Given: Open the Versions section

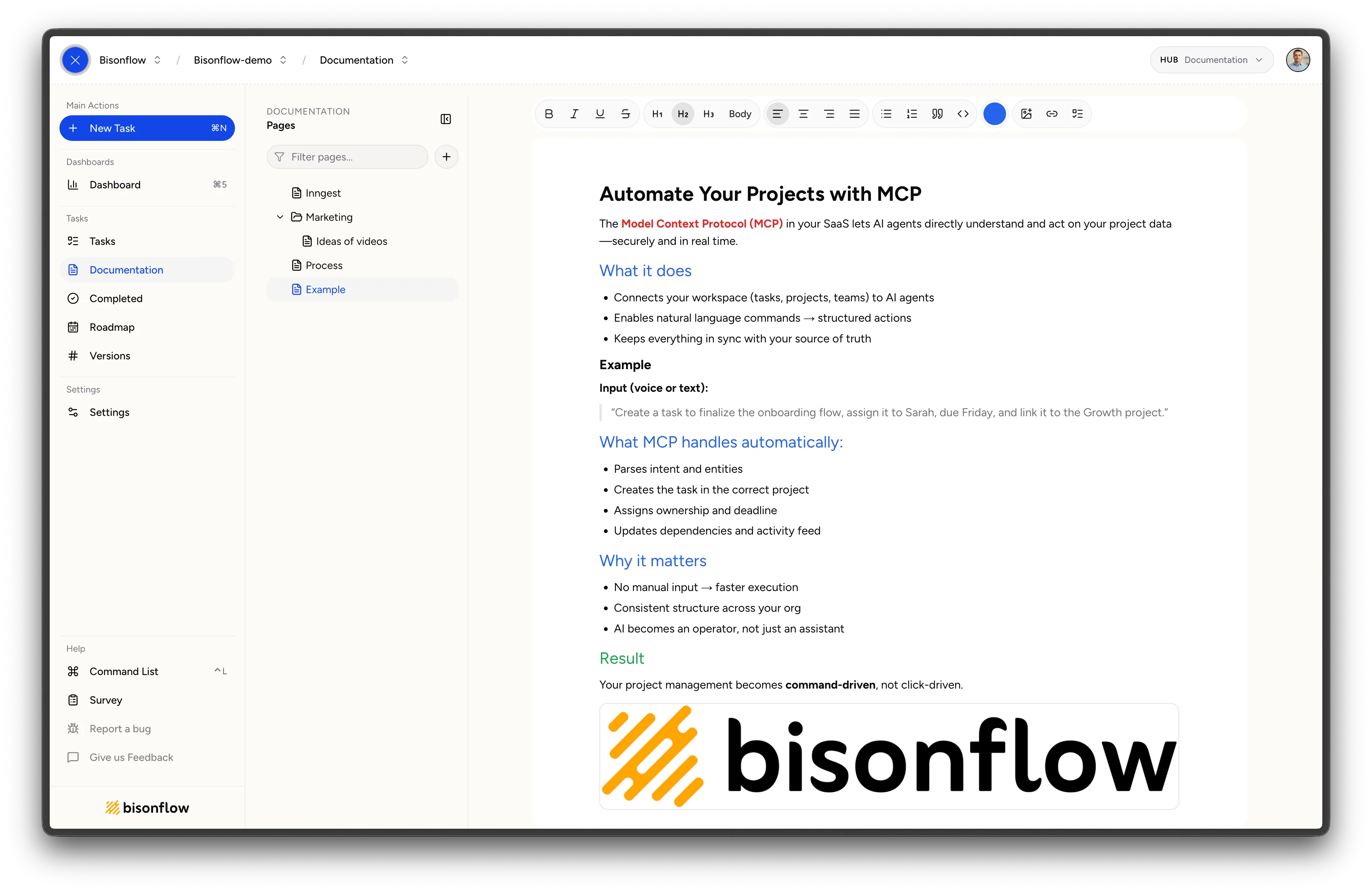Looking at the screenshot, I should pos(147,356).
